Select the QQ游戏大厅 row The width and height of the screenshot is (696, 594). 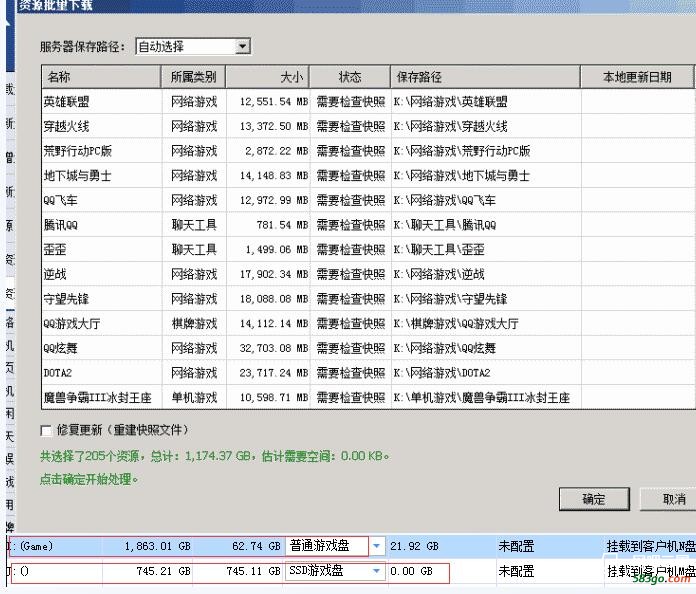[x=368, y=324]
